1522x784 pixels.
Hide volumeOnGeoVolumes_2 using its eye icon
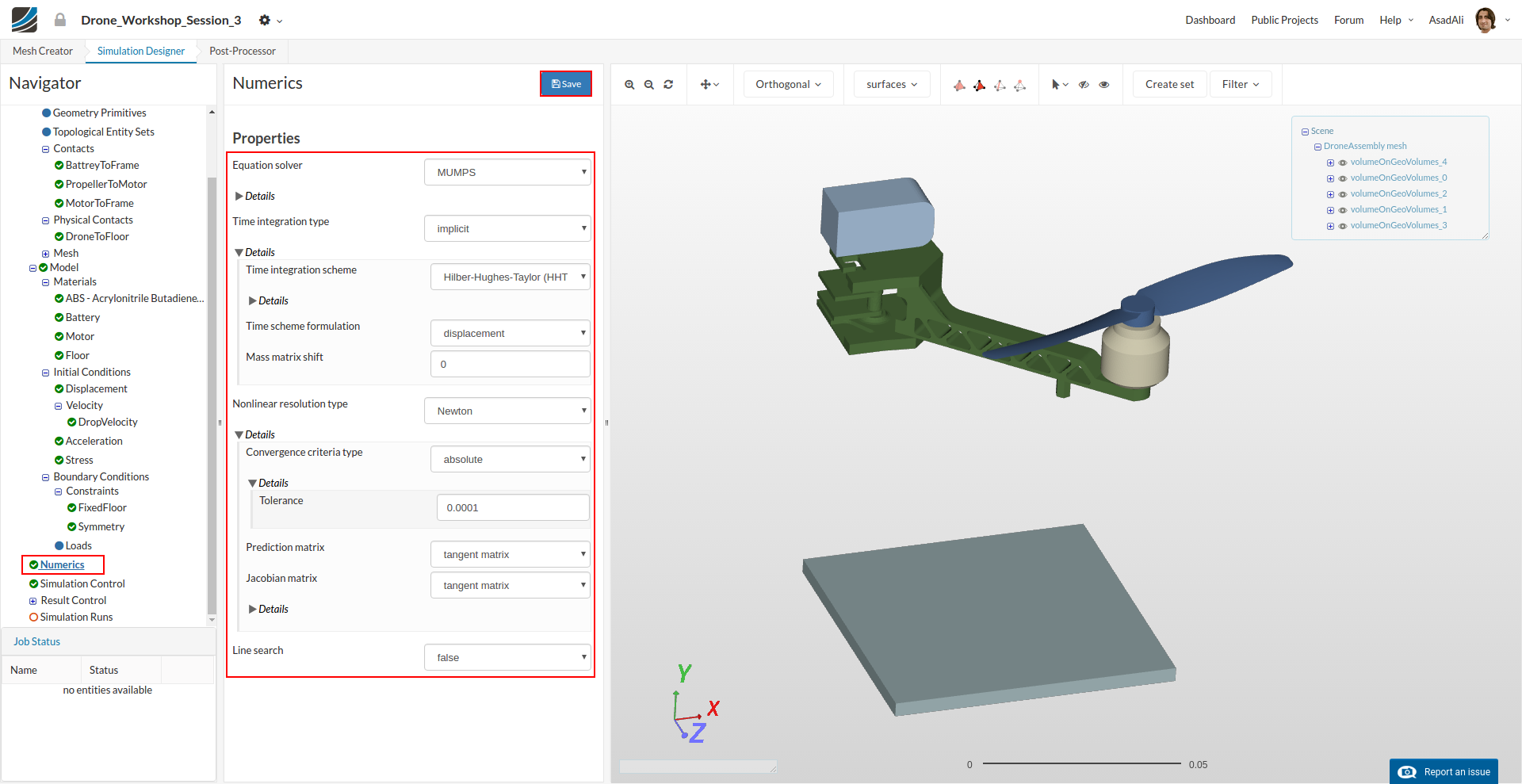[1343, 194]
